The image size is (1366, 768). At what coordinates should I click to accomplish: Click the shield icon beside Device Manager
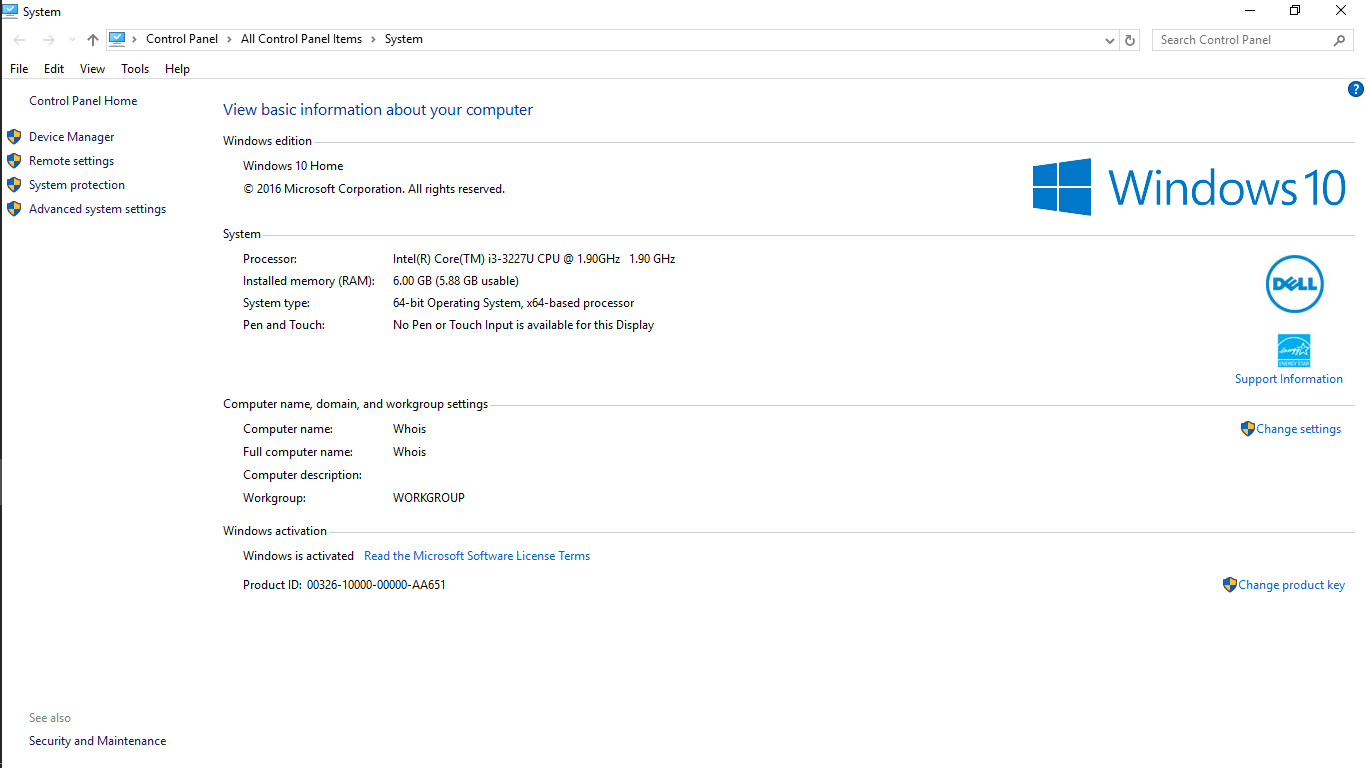[x=14, y=137]
